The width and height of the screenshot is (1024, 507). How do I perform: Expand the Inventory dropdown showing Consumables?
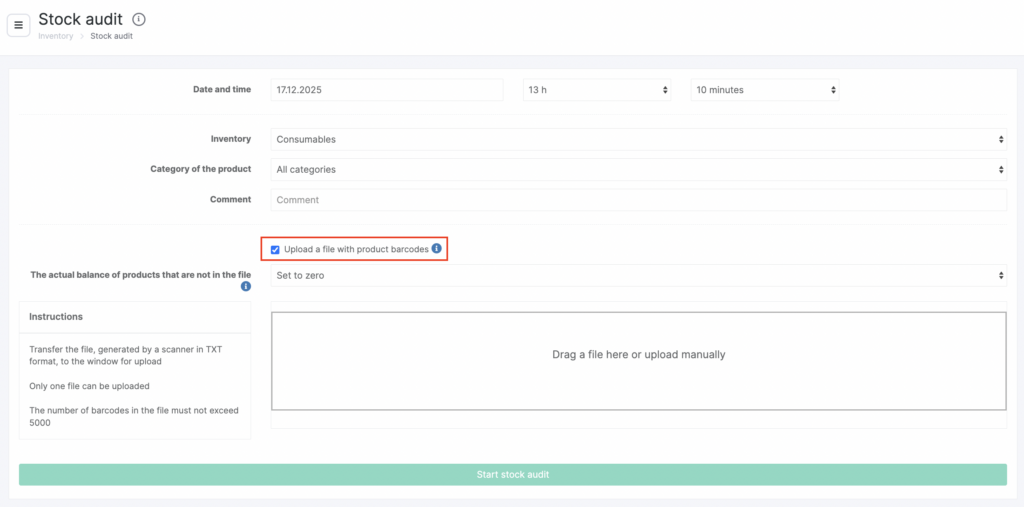tap(638, 140)
